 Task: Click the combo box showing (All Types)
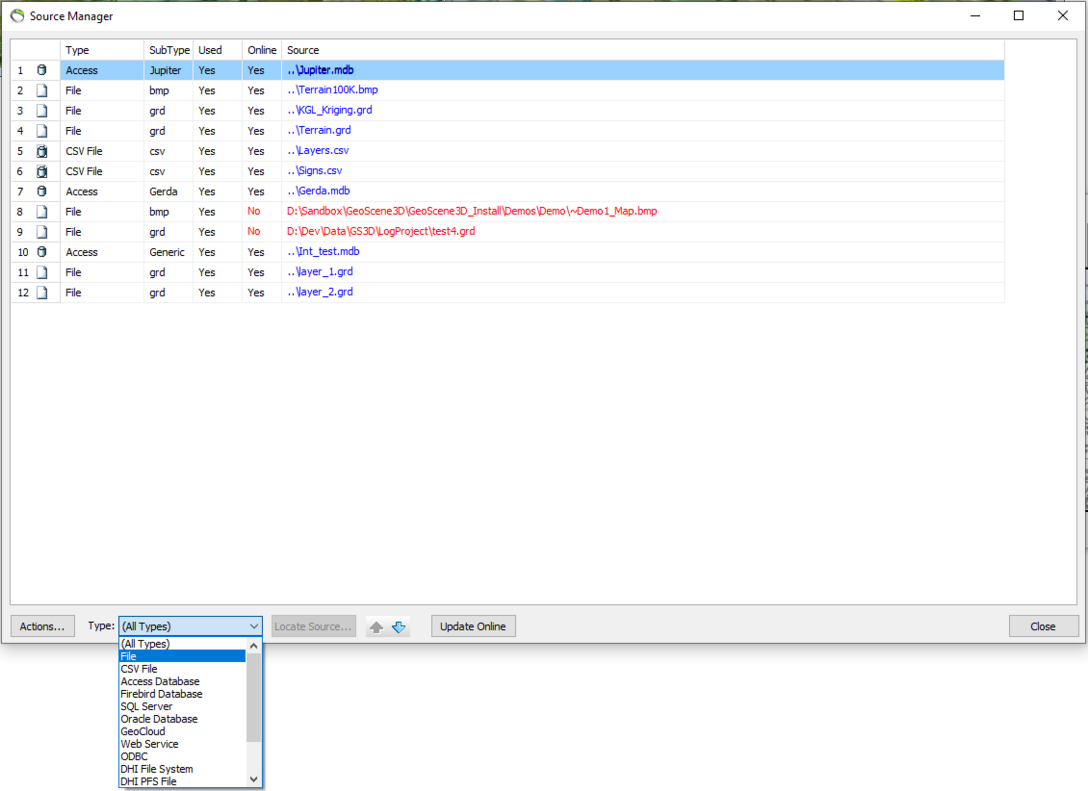(x=180, y=625)
